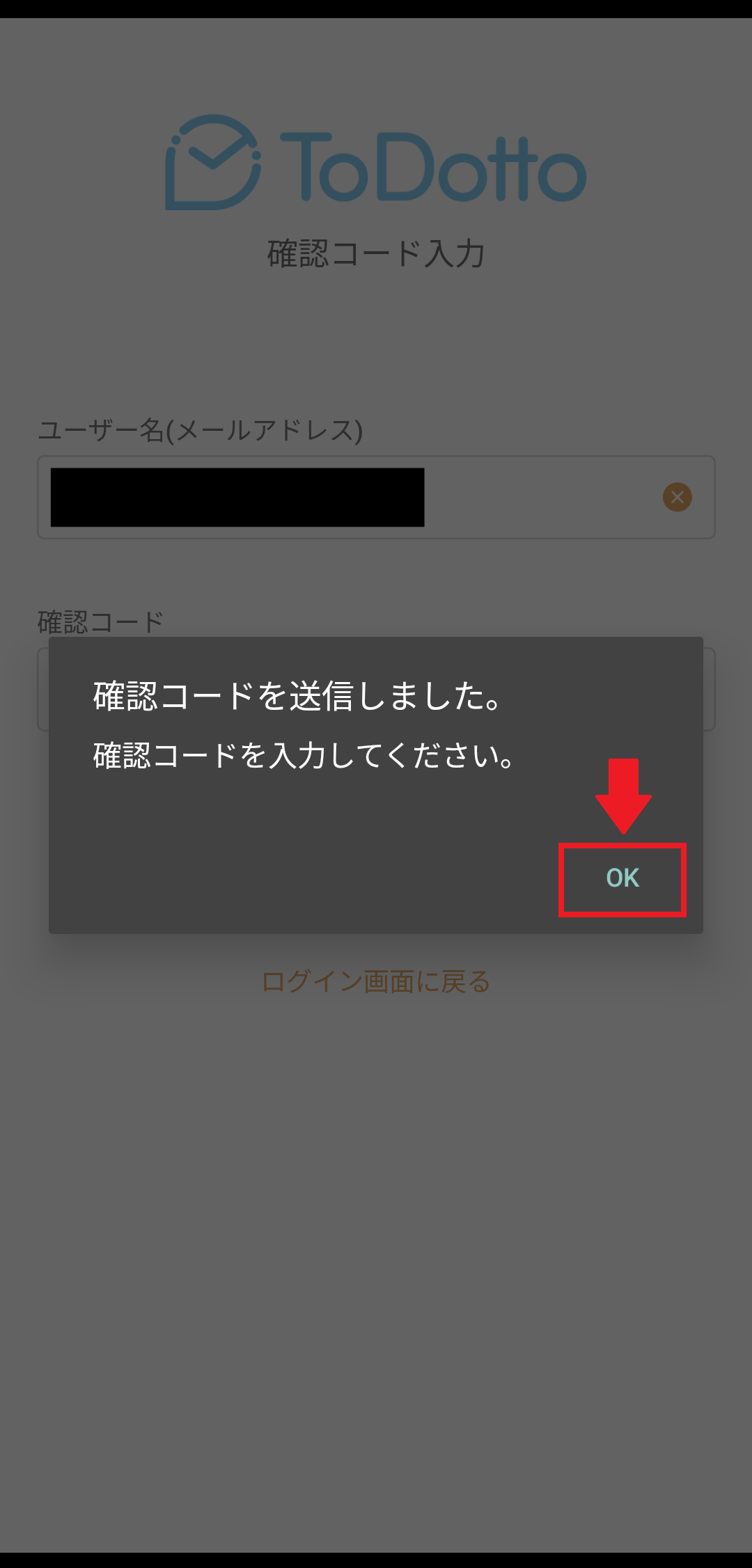This screenshot has width=752, height=1568.
Task: Tap the black status bar at top
Action: tap(376, 9)
